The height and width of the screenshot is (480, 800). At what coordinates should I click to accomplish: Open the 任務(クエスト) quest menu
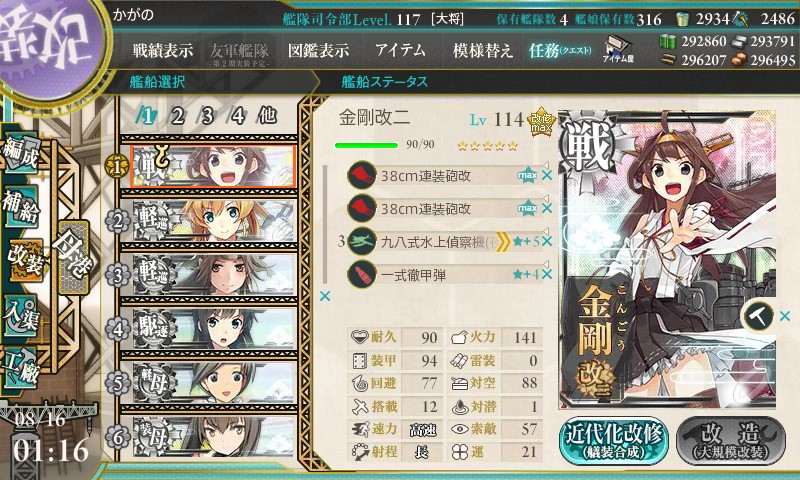coord(560,50)
